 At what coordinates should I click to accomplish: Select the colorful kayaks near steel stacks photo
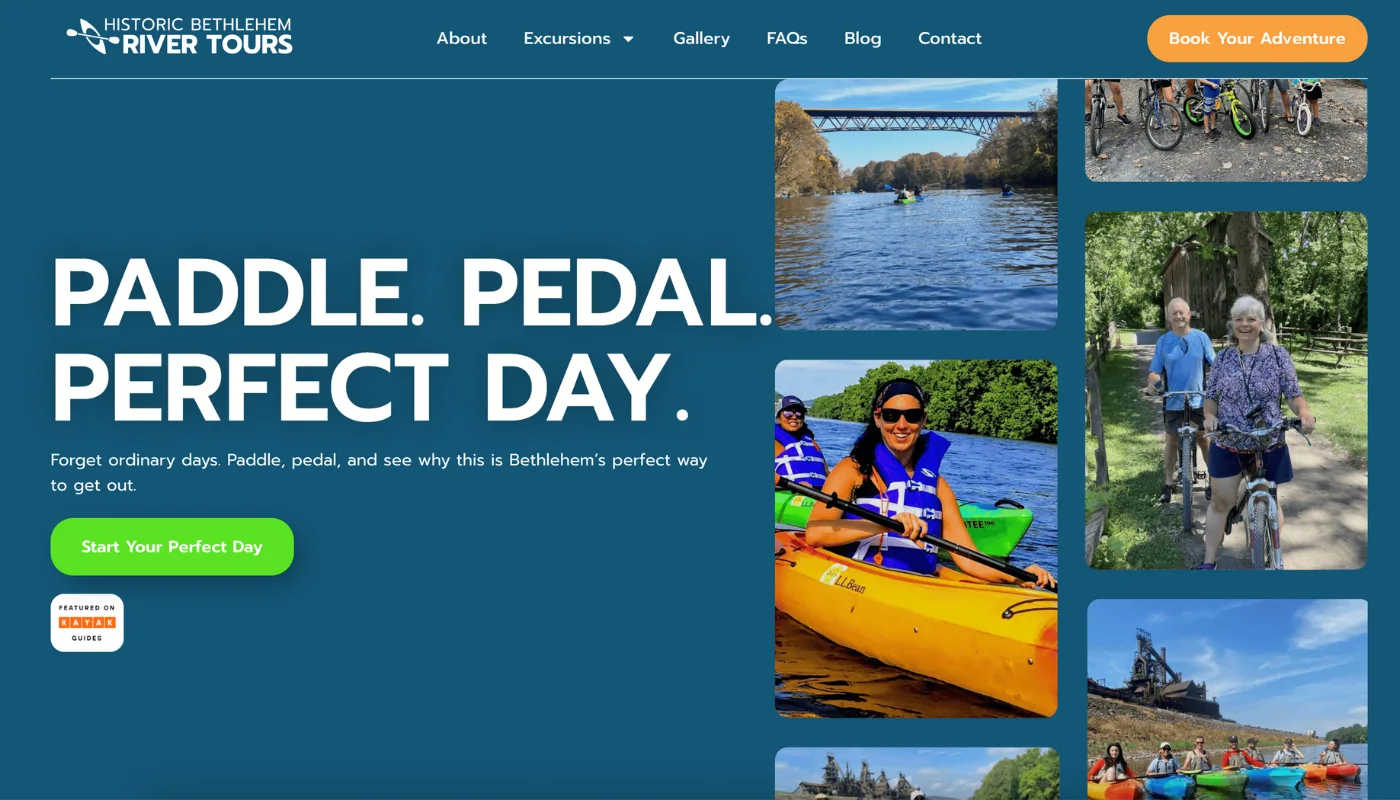pyautogui.click(x=1226, y=700)
